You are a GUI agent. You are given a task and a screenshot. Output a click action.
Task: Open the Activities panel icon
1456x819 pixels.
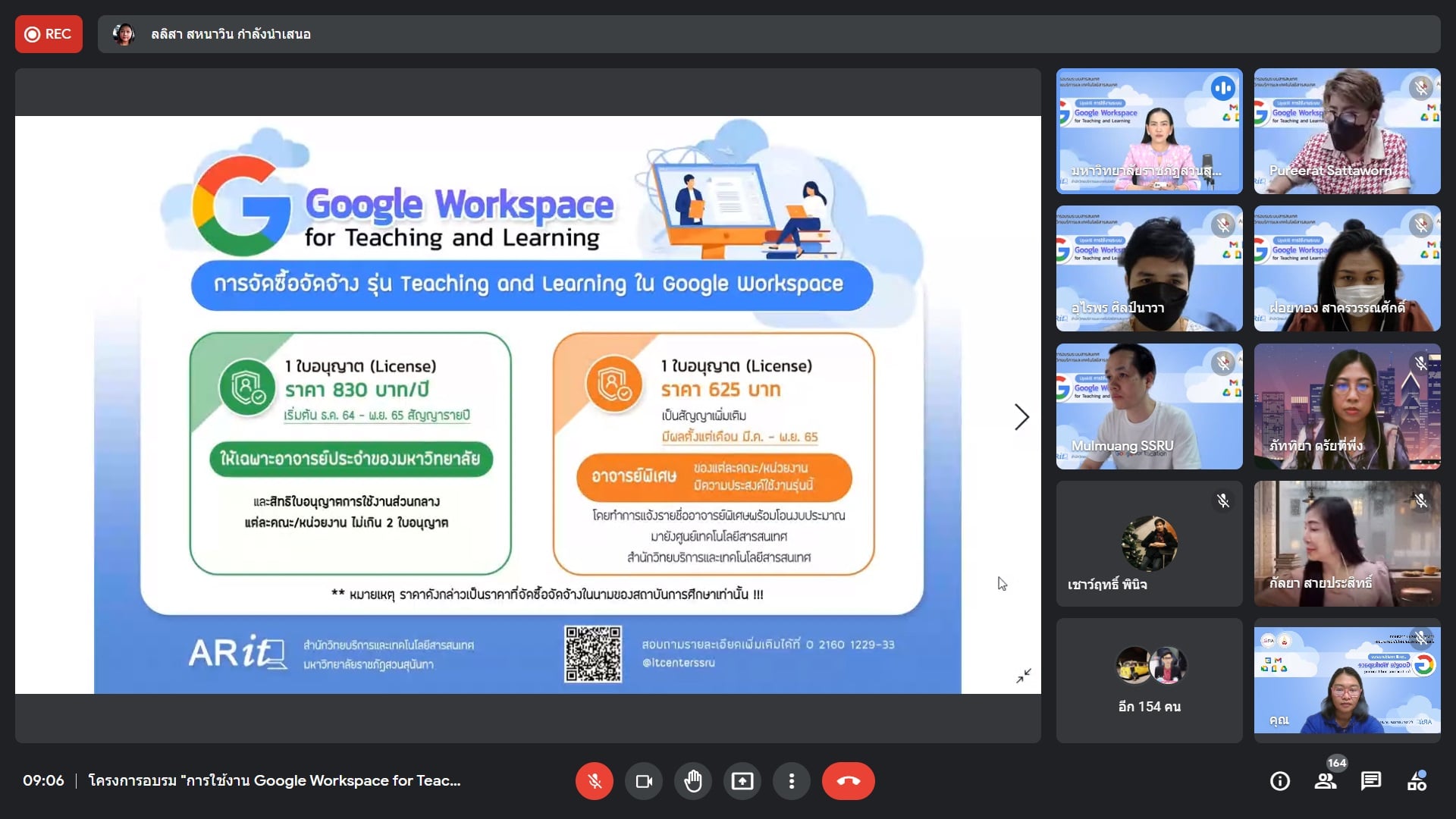point(1417,781)
